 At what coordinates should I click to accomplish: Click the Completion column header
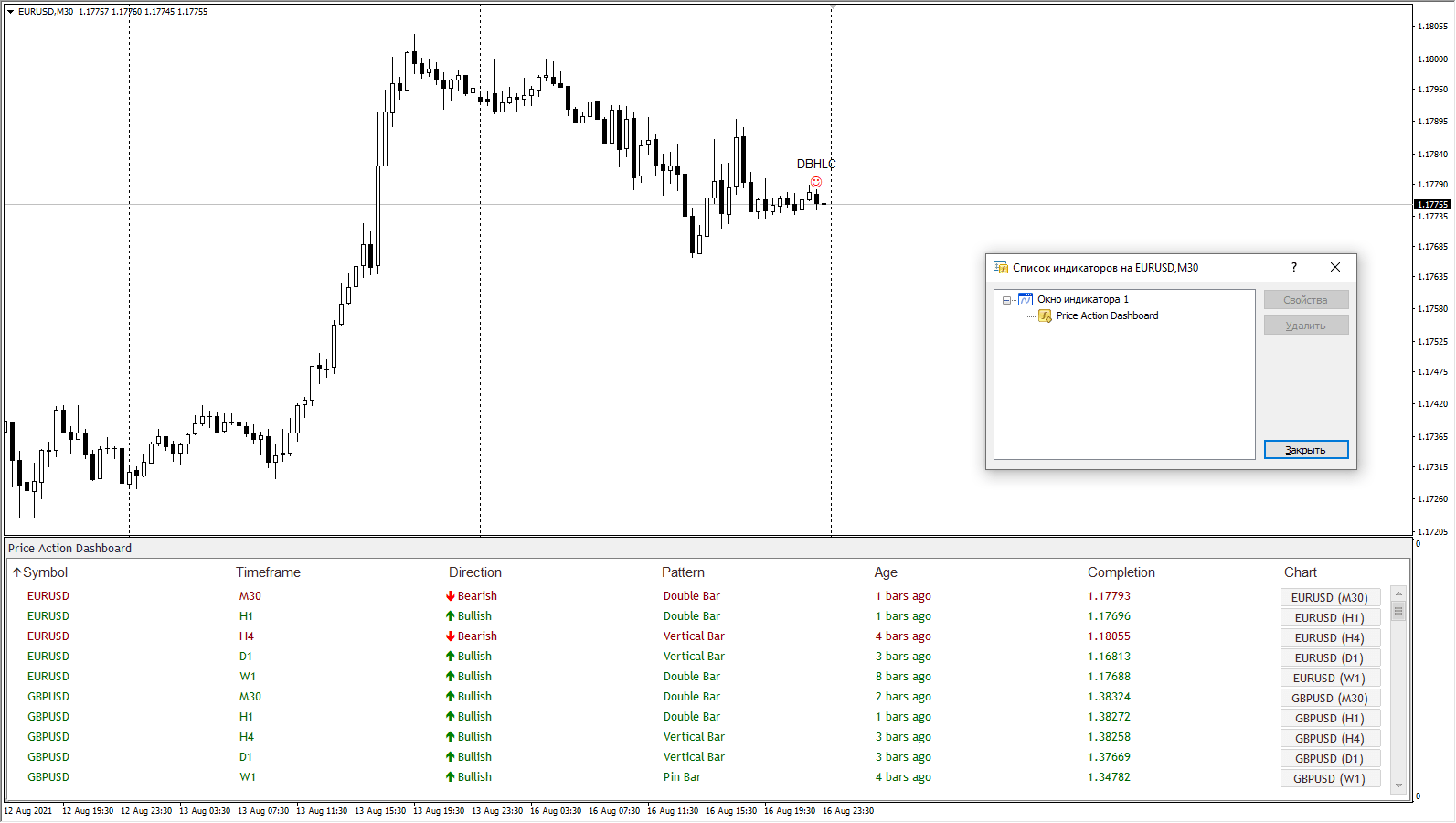[1121, 572]
